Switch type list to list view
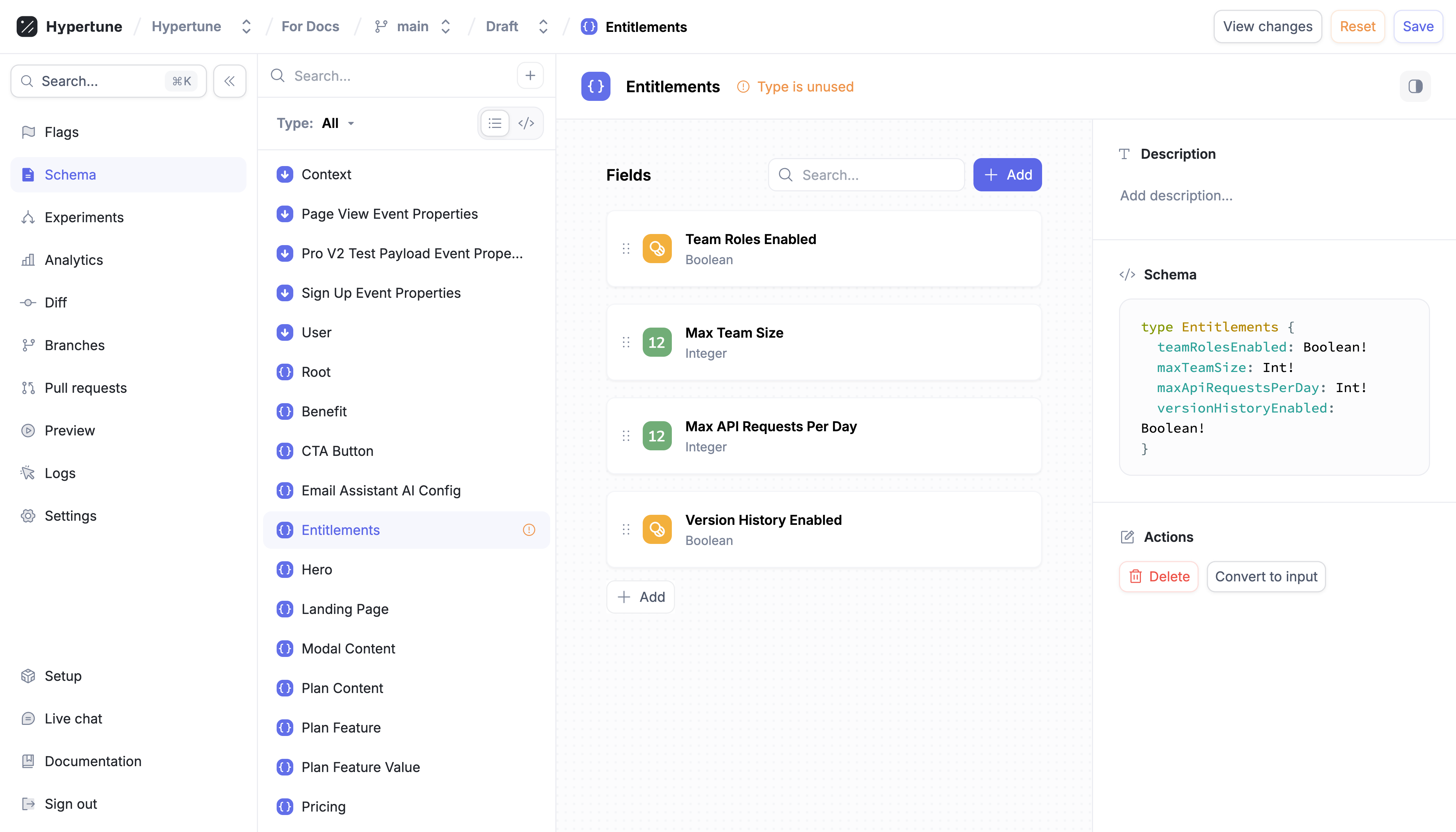Viewport: 1456px width, 832px height. pyautogui.click(x=495, y=123)
